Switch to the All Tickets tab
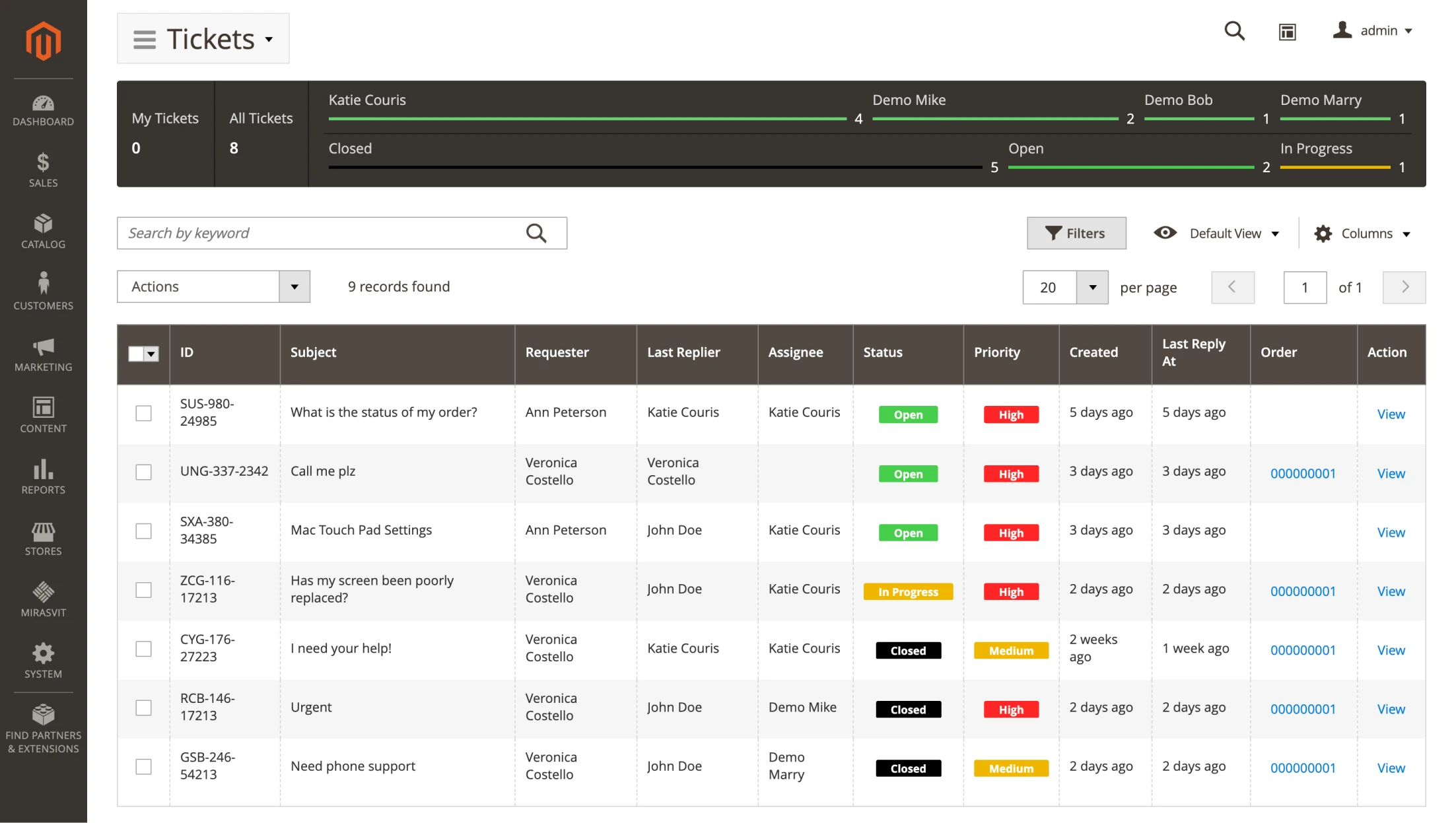 261,132
